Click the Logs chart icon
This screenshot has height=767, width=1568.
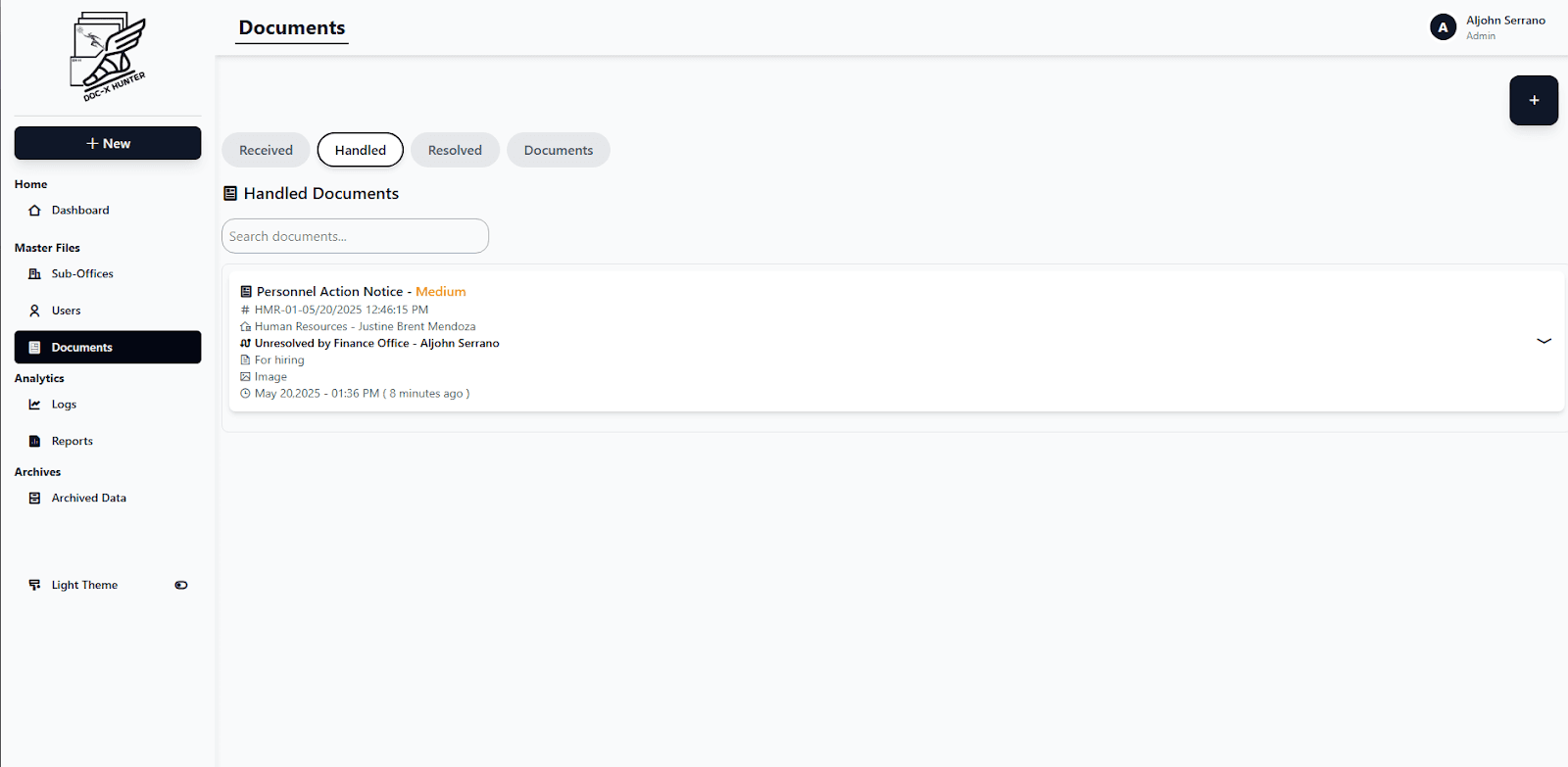pos(34,405)
